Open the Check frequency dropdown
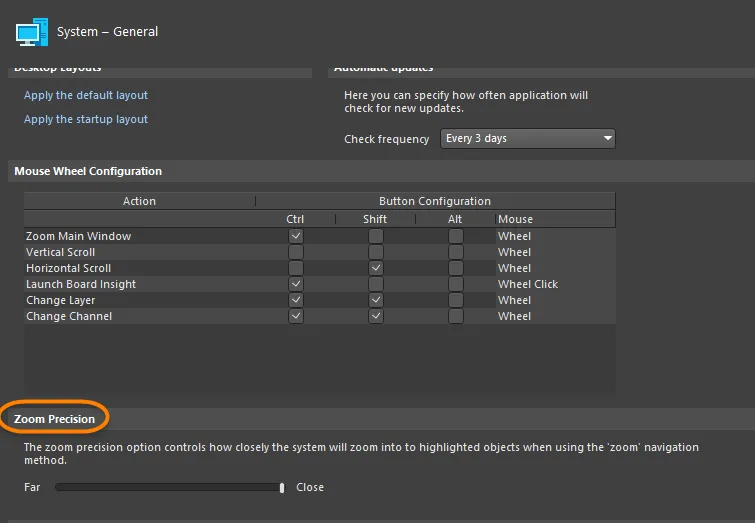Viewport: 755px width, 523px height. pyautogui.click(x=527, y=138)
